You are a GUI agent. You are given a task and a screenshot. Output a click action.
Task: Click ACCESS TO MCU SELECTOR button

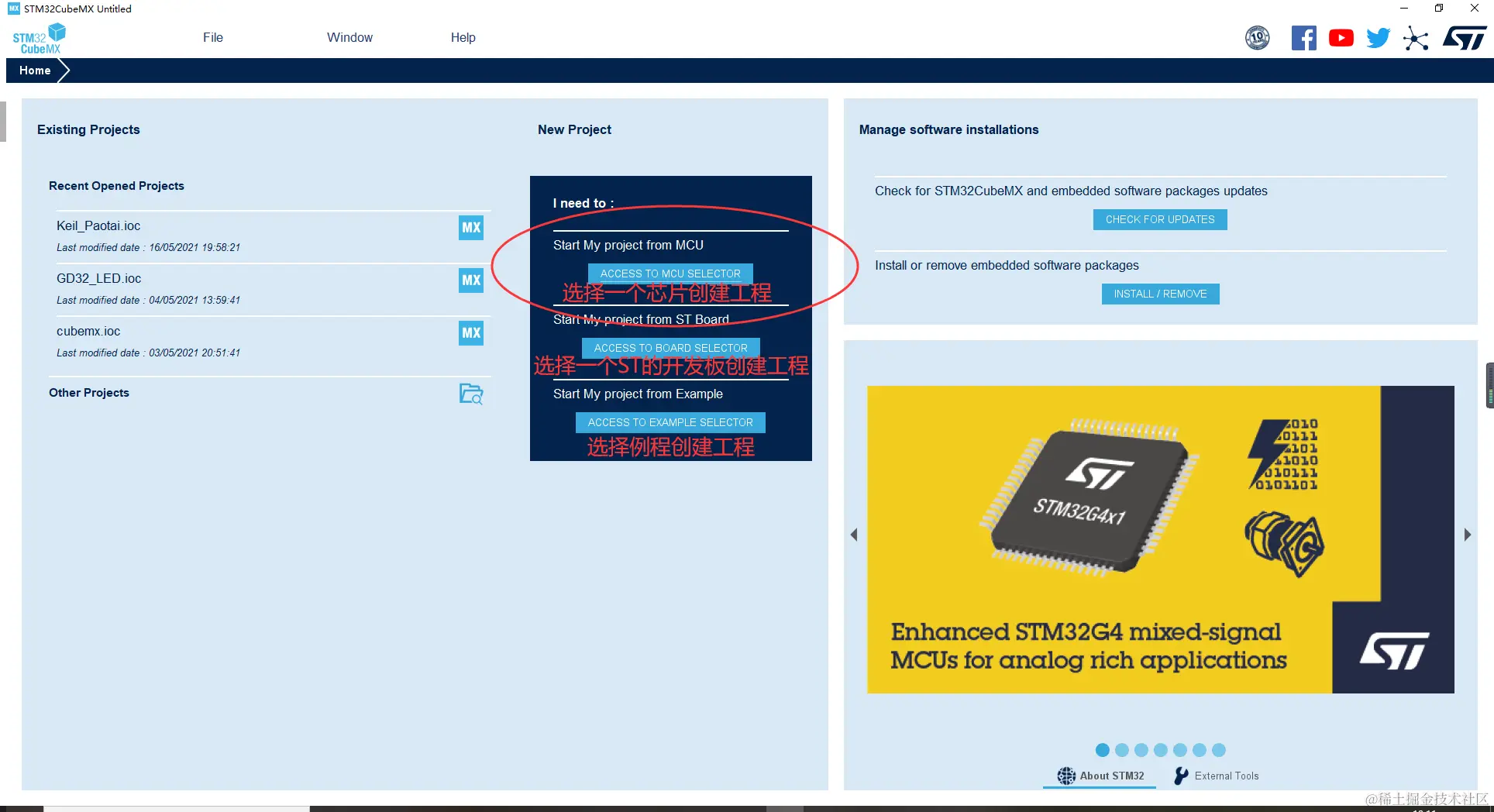(x=670, y=274)
